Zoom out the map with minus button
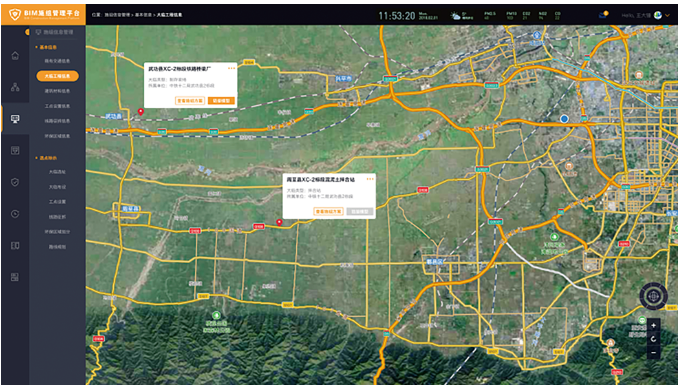The width and height of the screenshot is (680, 389). click(x=654, y=353)
